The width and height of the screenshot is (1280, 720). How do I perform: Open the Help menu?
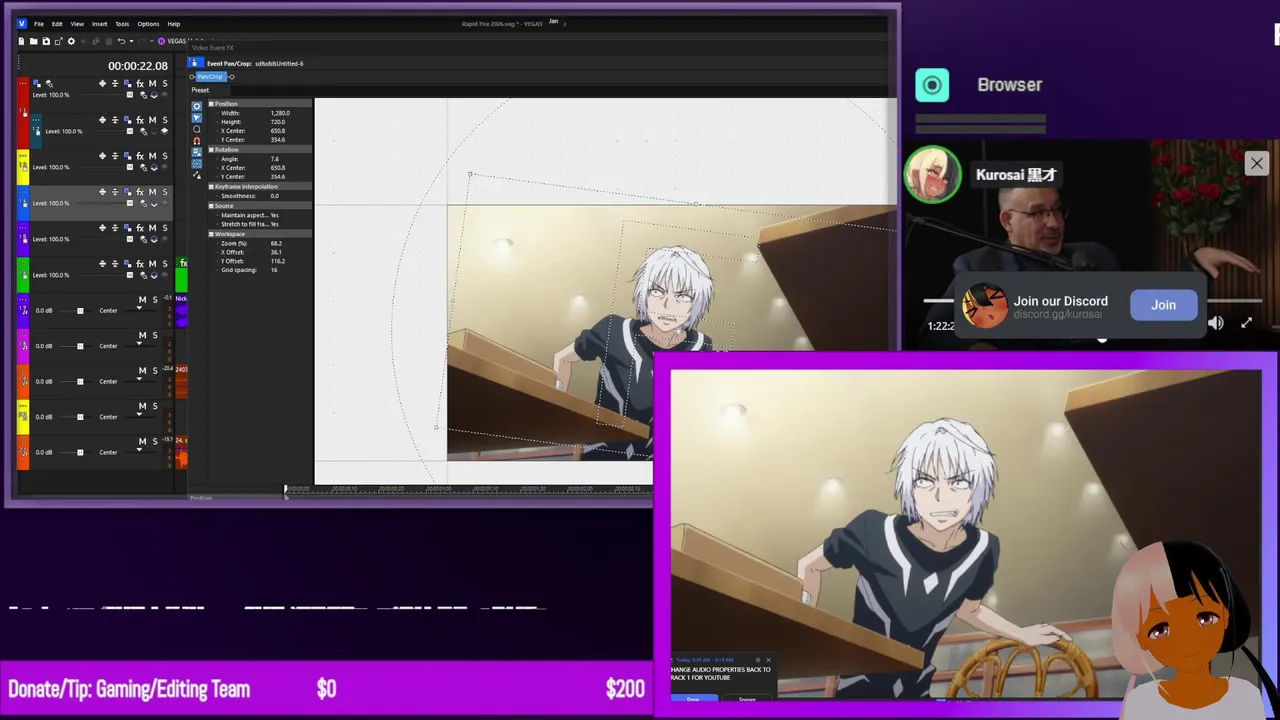coord(174,24)
